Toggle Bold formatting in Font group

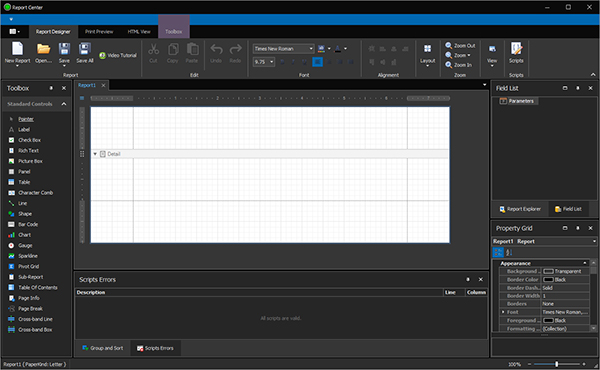pyautogui.click(x=282, y=62)
